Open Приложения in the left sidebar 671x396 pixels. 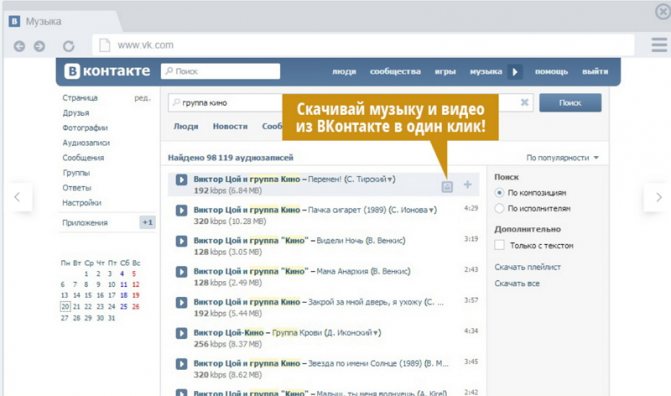tap(85, 223)
